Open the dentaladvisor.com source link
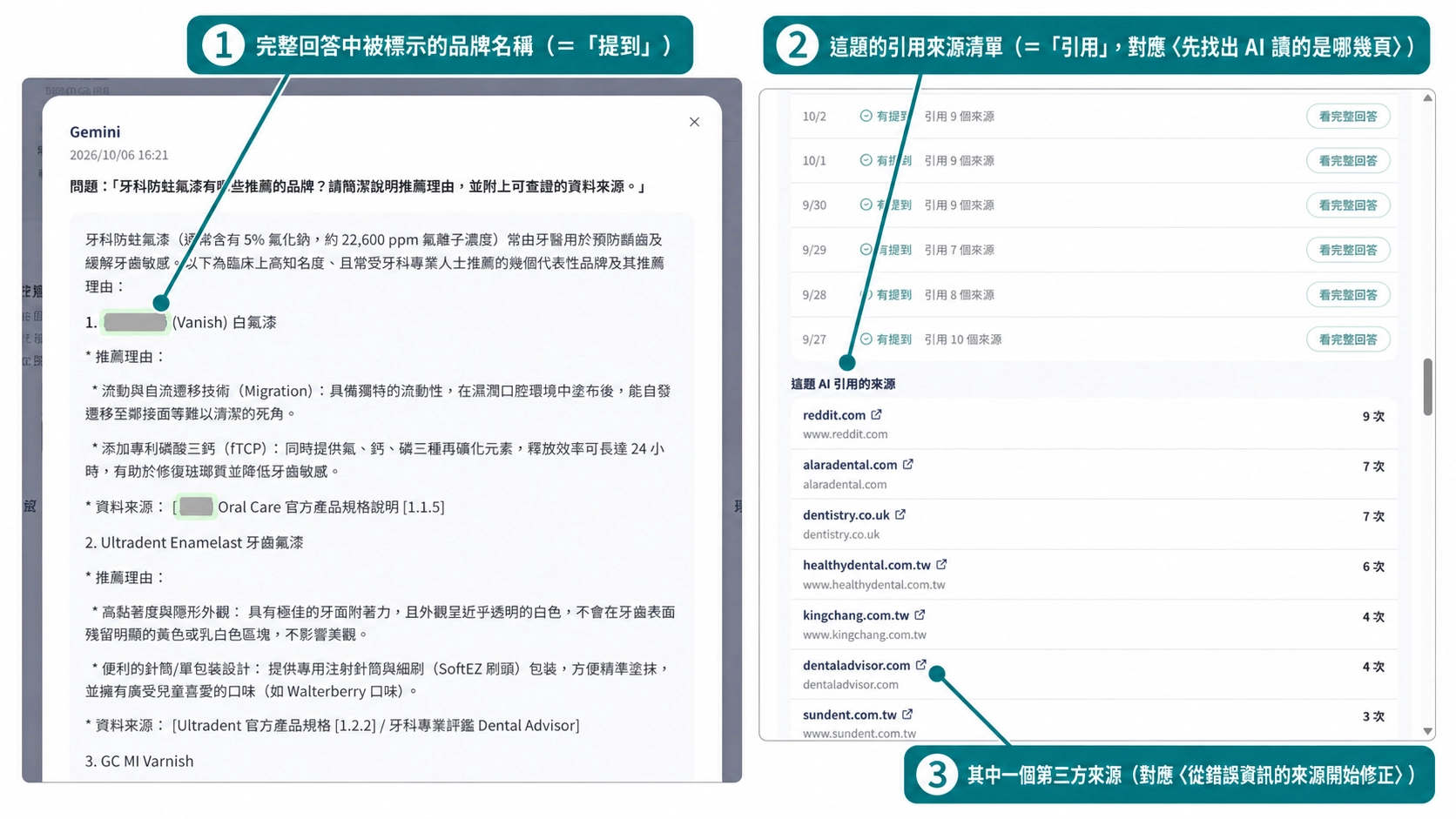 (x=856, y=665)
